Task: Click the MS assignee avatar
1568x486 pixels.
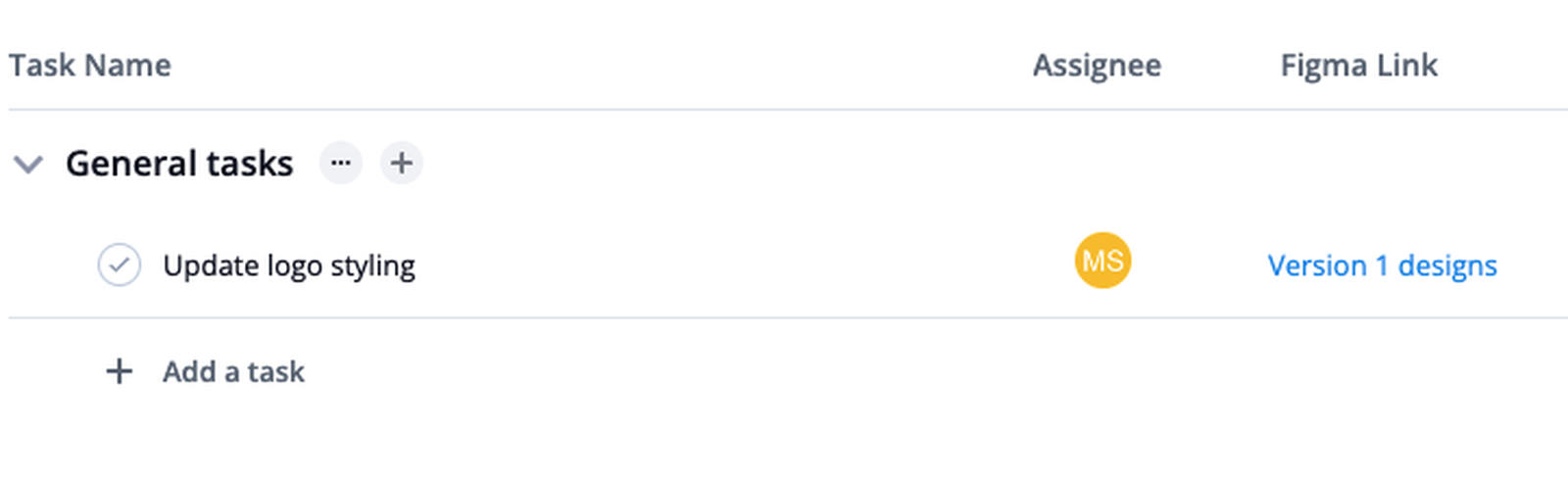Action: tap(1102, 261)
